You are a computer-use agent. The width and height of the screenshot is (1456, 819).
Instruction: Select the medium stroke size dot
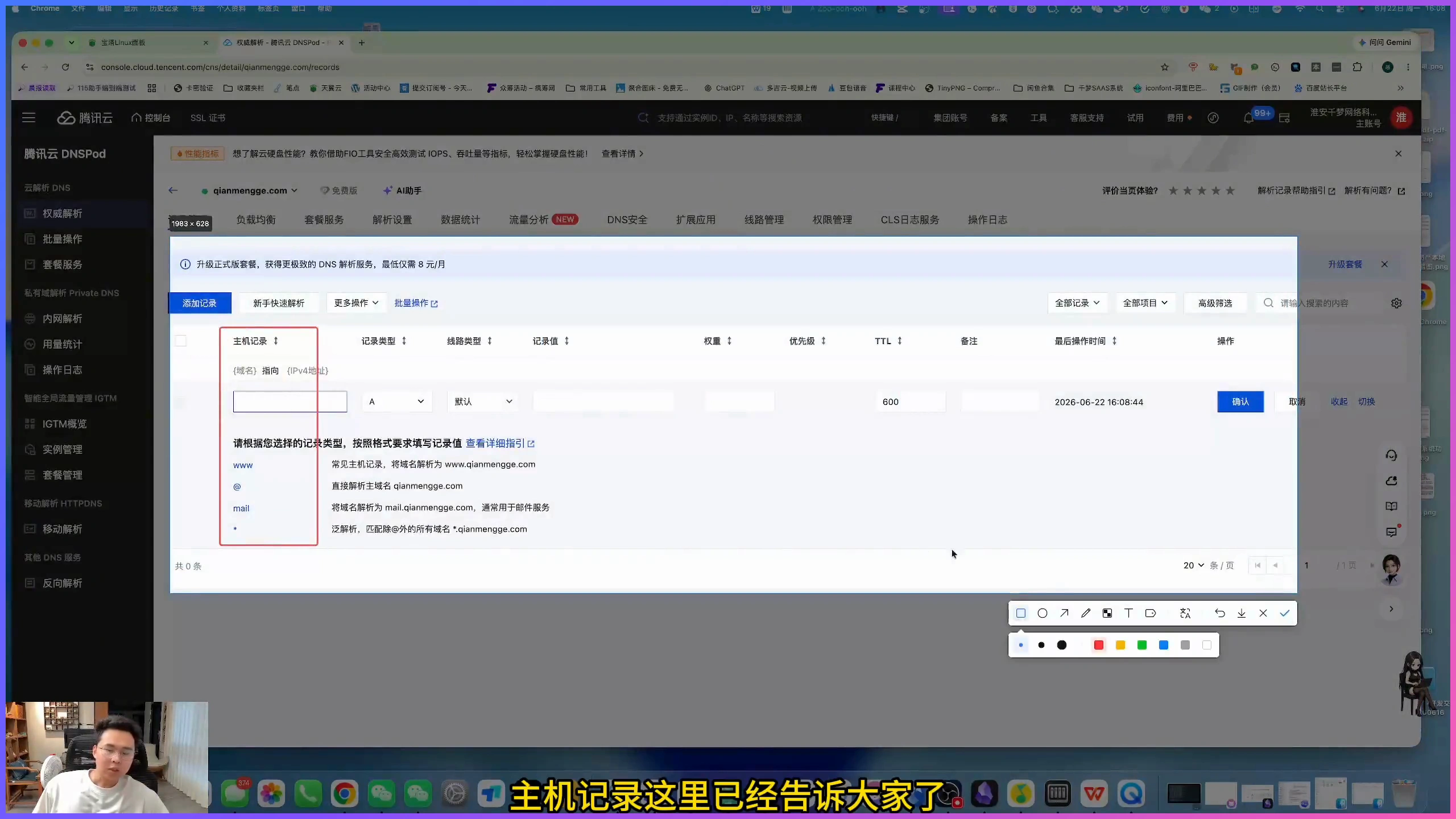1041,645
